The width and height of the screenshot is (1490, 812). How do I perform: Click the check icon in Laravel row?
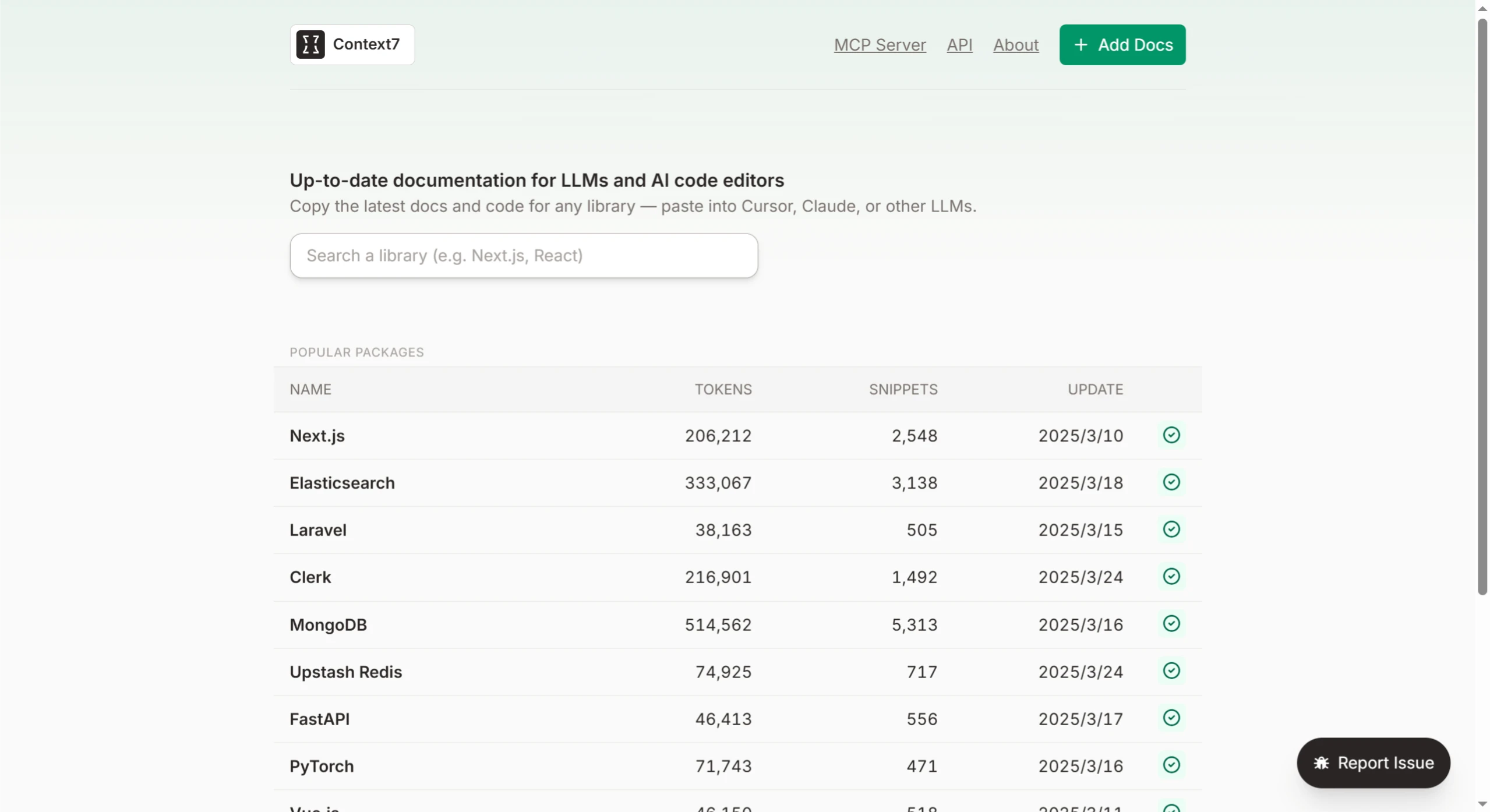click(1171, 529)
